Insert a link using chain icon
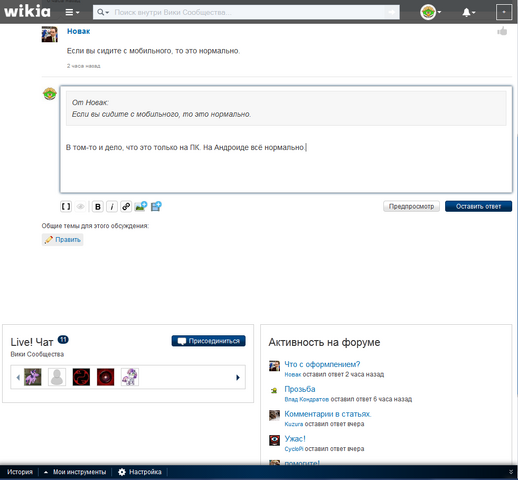Screen dimensions: 518x480 tap(126, 207)
